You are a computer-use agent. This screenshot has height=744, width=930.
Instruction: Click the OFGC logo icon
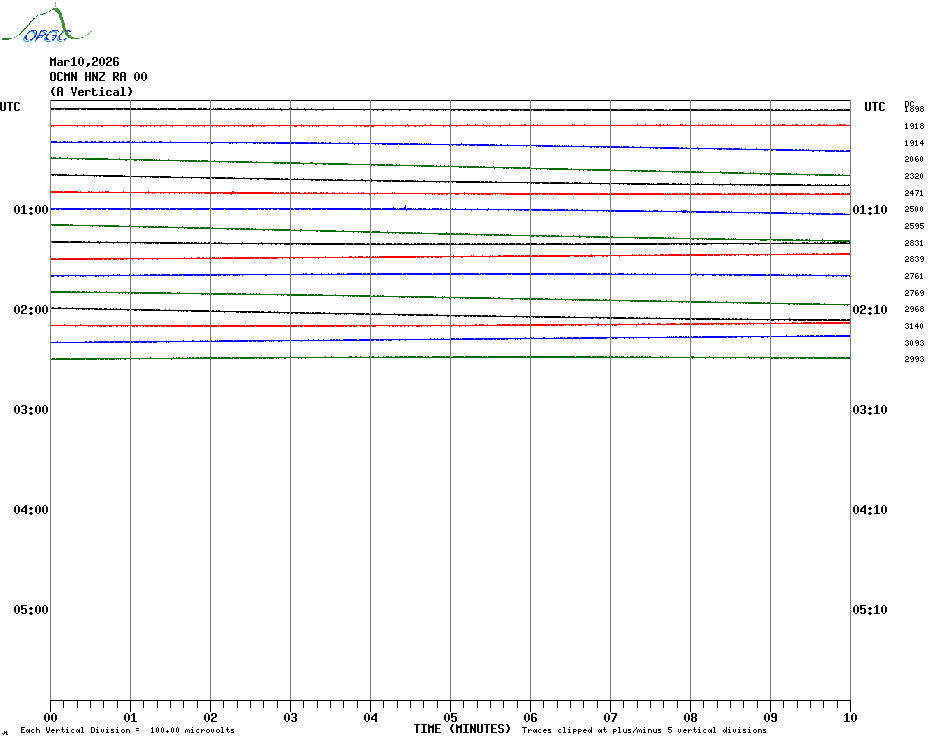coord(47,24)
